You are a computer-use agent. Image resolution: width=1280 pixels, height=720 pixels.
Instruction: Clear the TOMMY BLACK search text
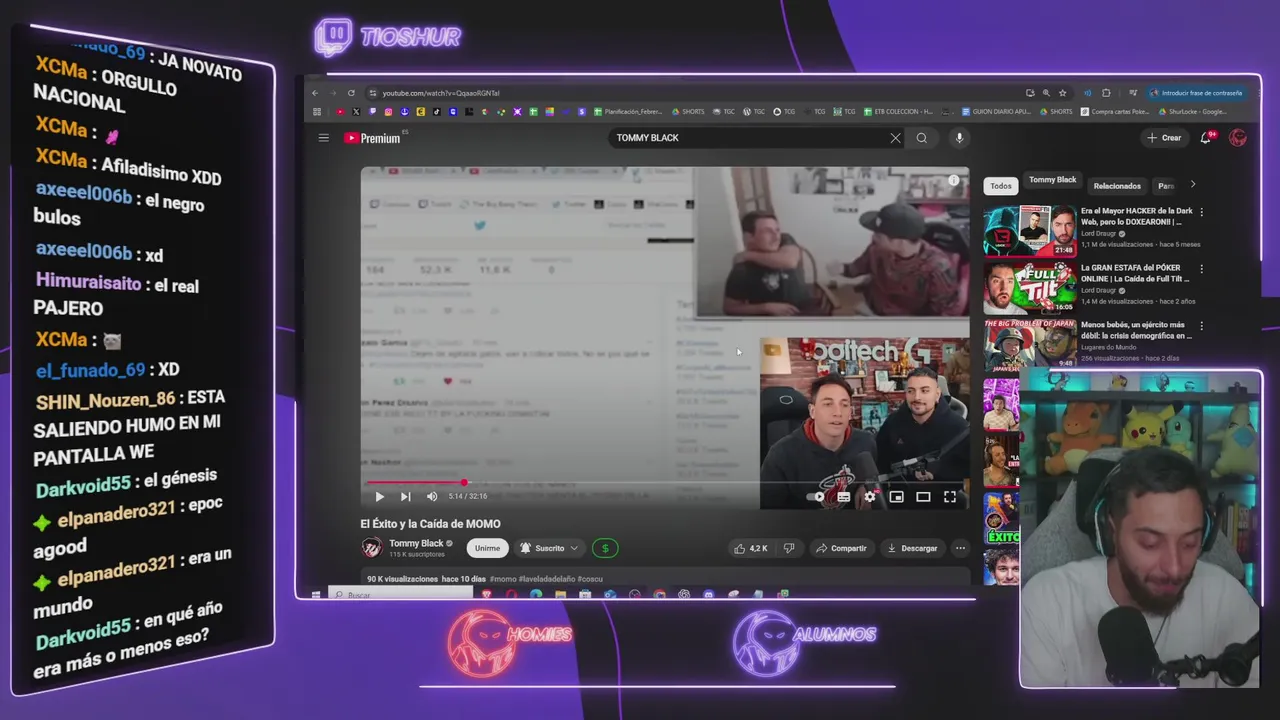point(895,138)
